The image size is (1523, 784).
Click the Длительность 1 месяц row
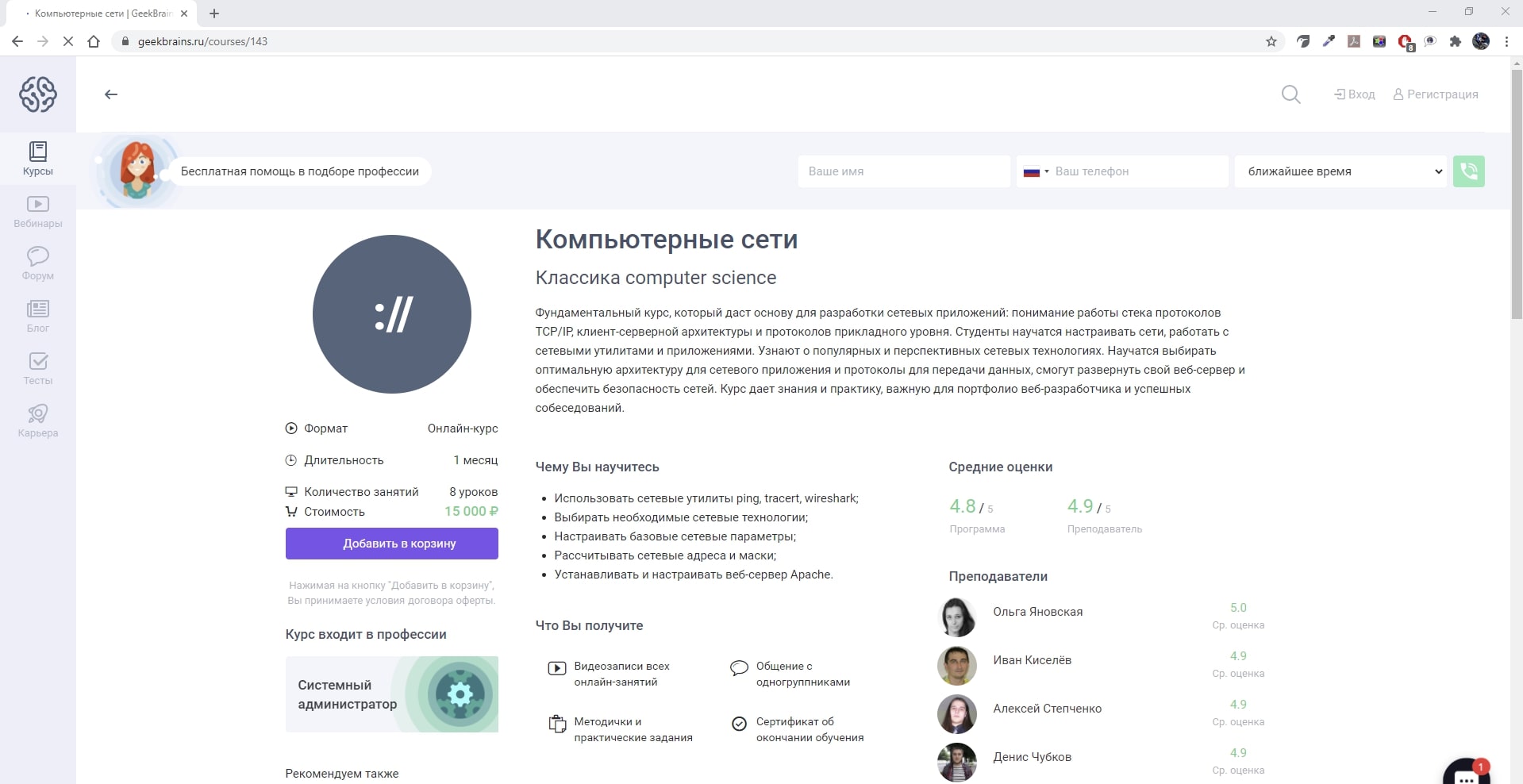(x=392, y=460)
